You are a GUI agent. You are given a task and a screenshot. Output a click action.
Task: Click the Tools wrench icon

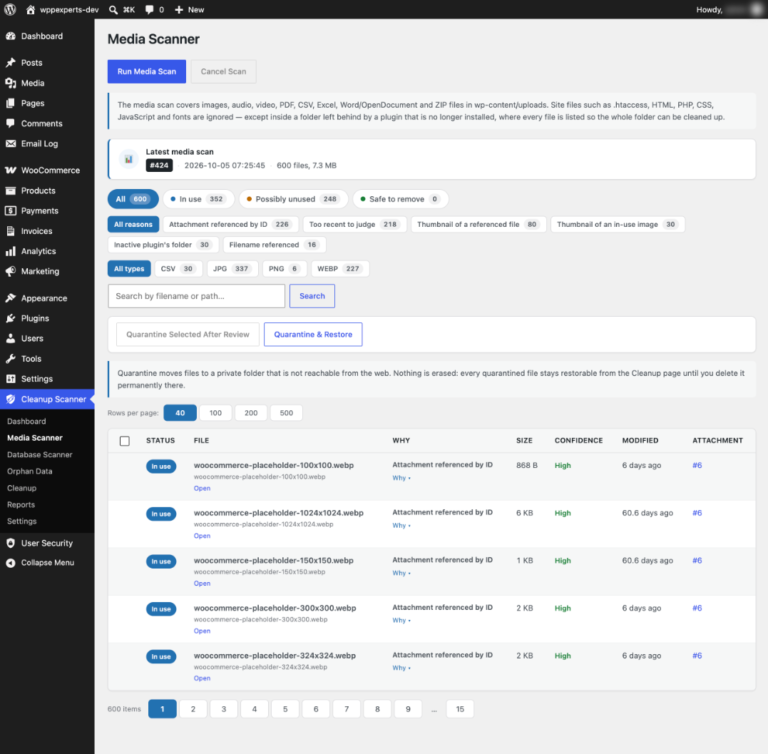[x=11, y=359]
